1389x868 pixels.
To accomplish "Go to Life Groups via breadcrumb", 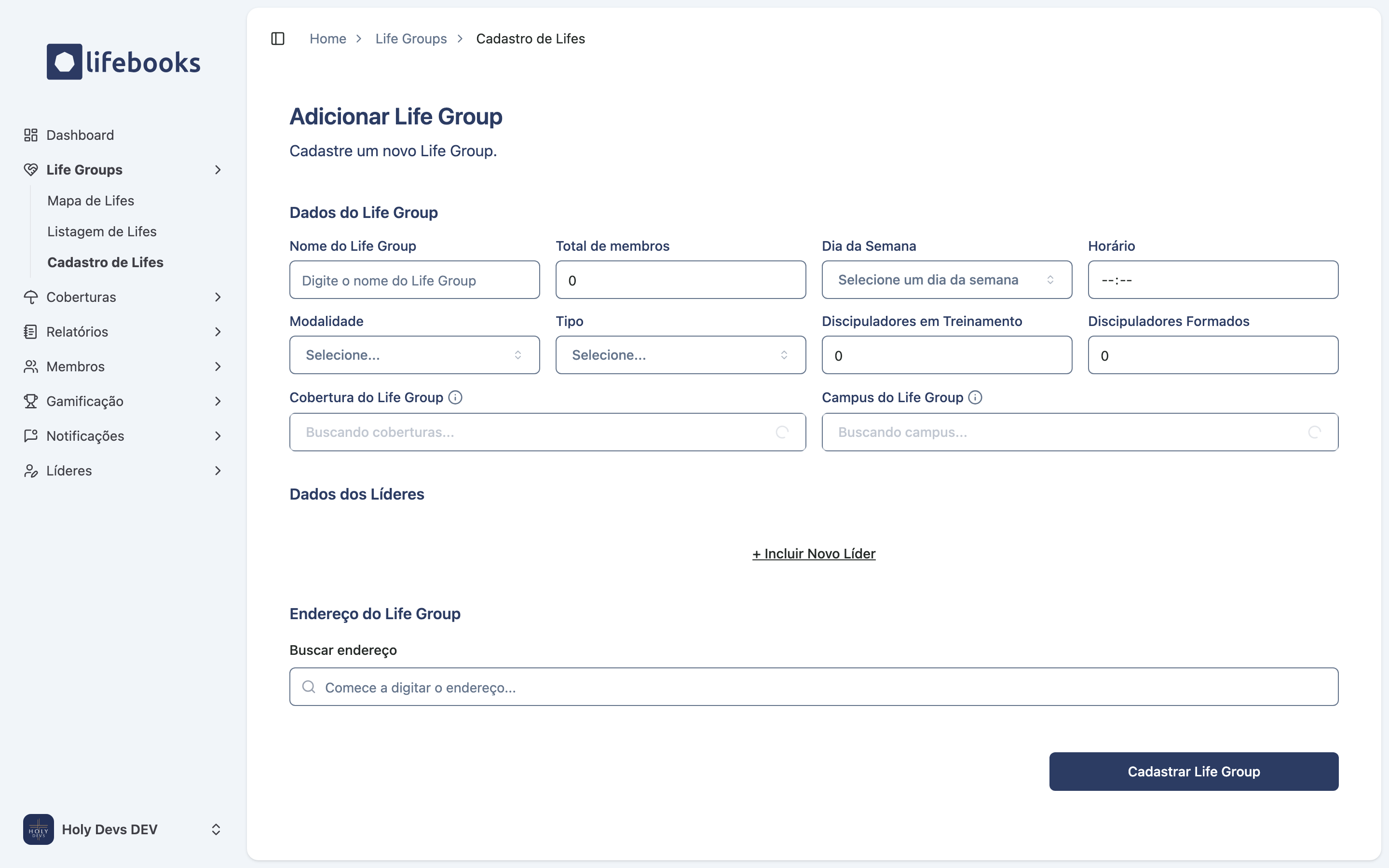I will (x=411, y=39).
